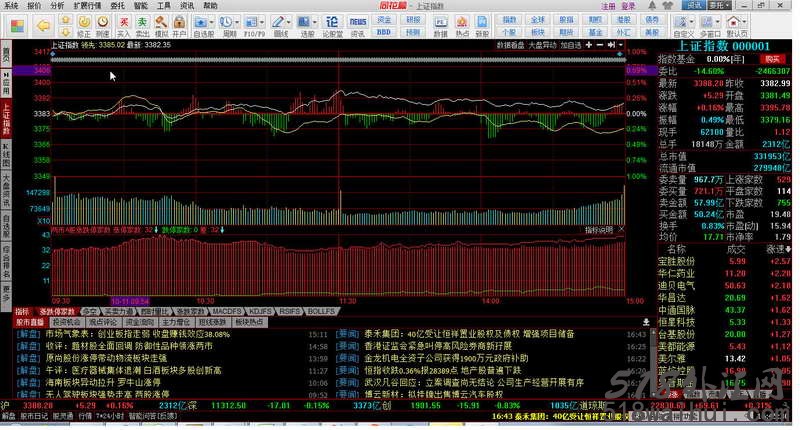This screenshot has width=800, height=430.
Task: Switch to KDJFS indicator tab
Action: pos(260,311)
